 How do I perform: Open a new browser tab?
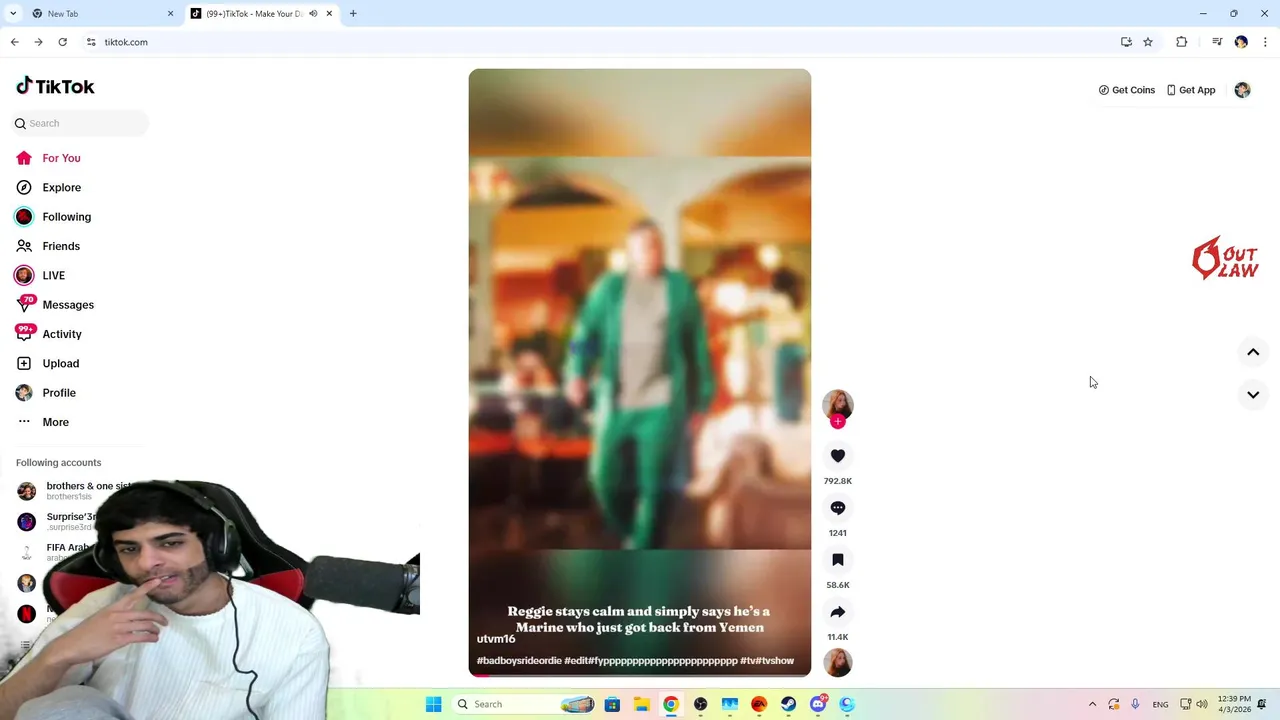[353, 14]
